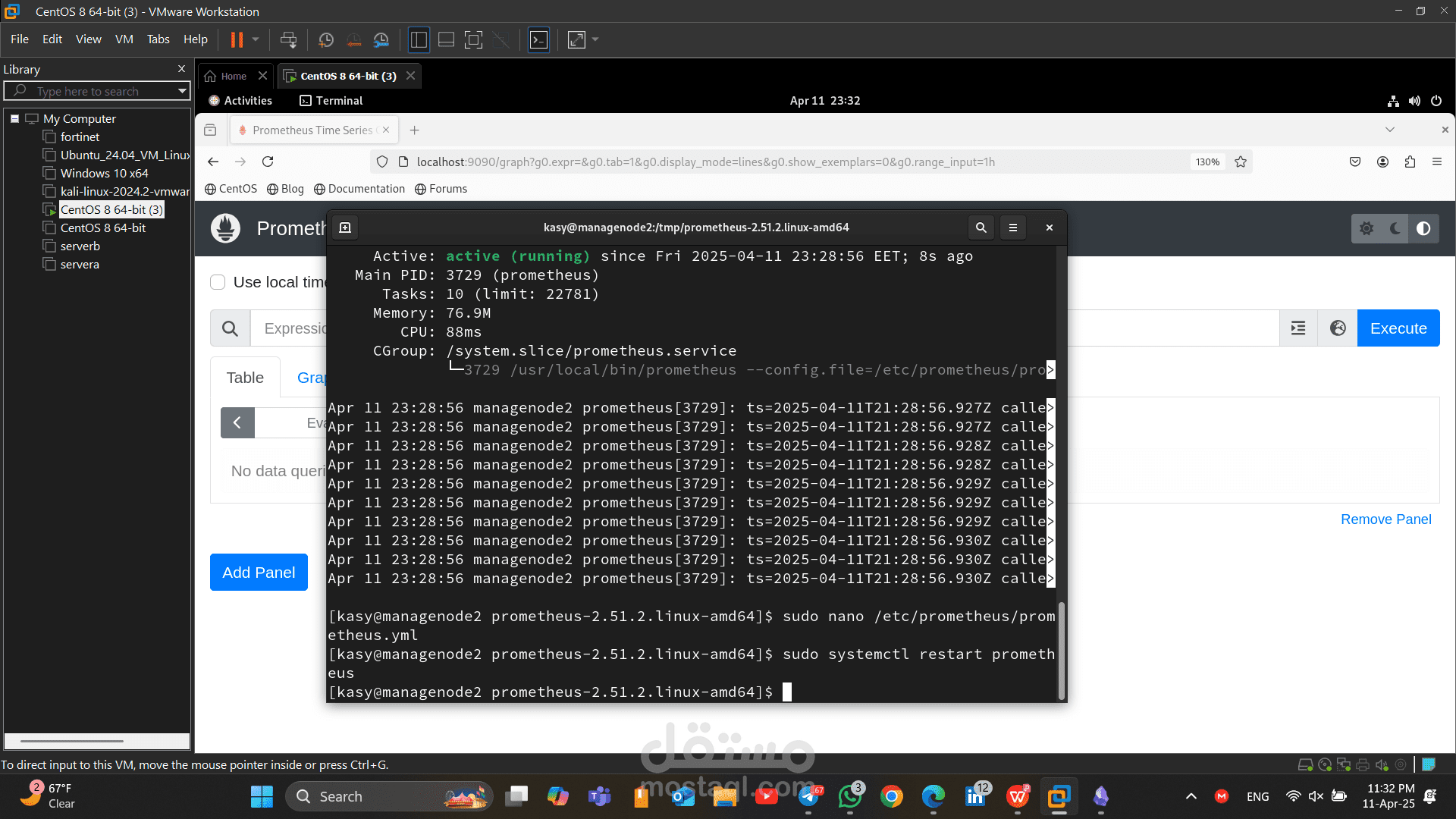
Task: Open Telegram from the Windows taskbar
Action: click(x=809, y=796)
